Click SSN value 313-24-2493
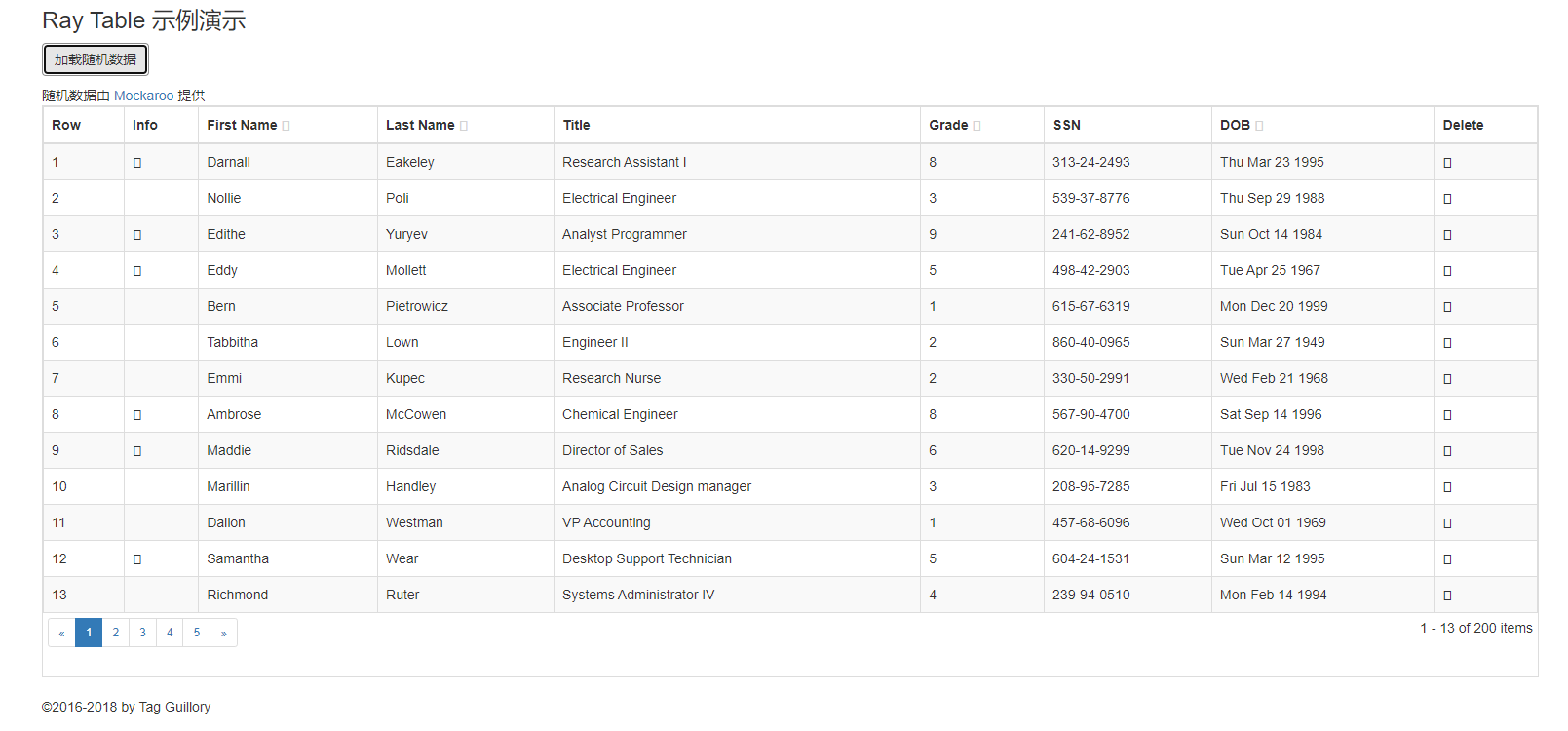Image resolution: width=1568 pixels, height=731 pixels. 1091,162
